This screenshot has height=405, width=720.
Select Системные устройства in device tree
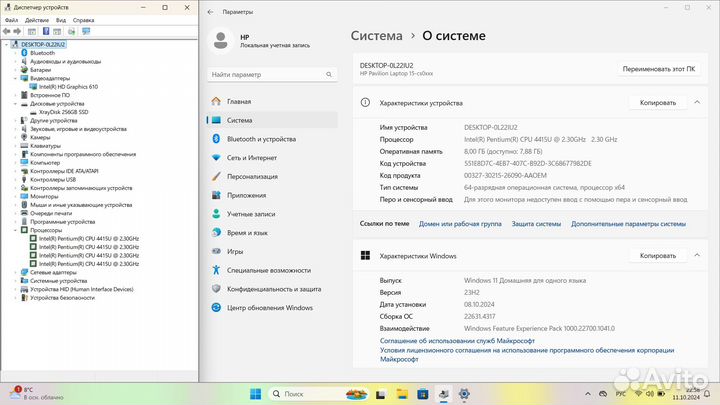pos(58,281)
